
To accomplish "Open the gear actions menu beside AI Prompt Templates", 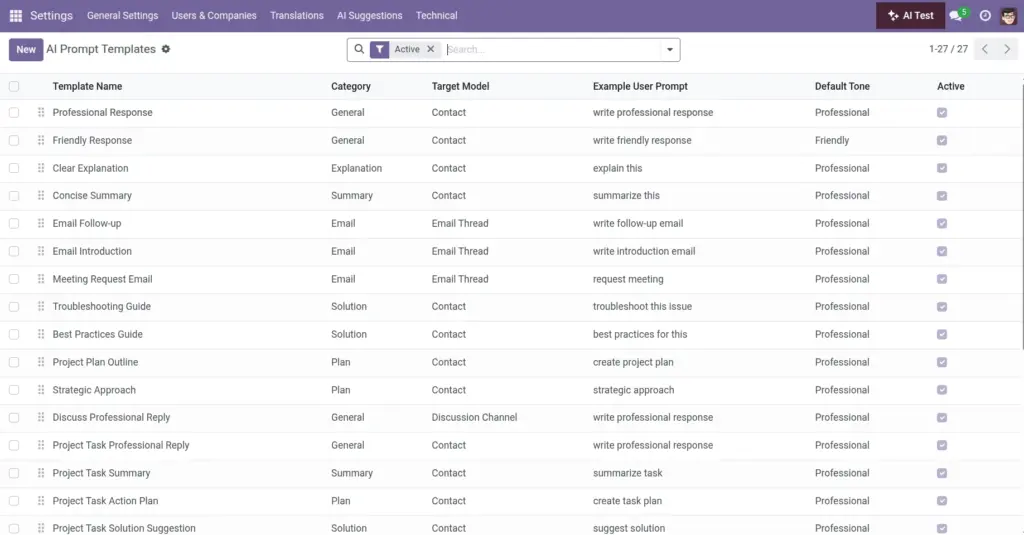I will click(166, 49).
